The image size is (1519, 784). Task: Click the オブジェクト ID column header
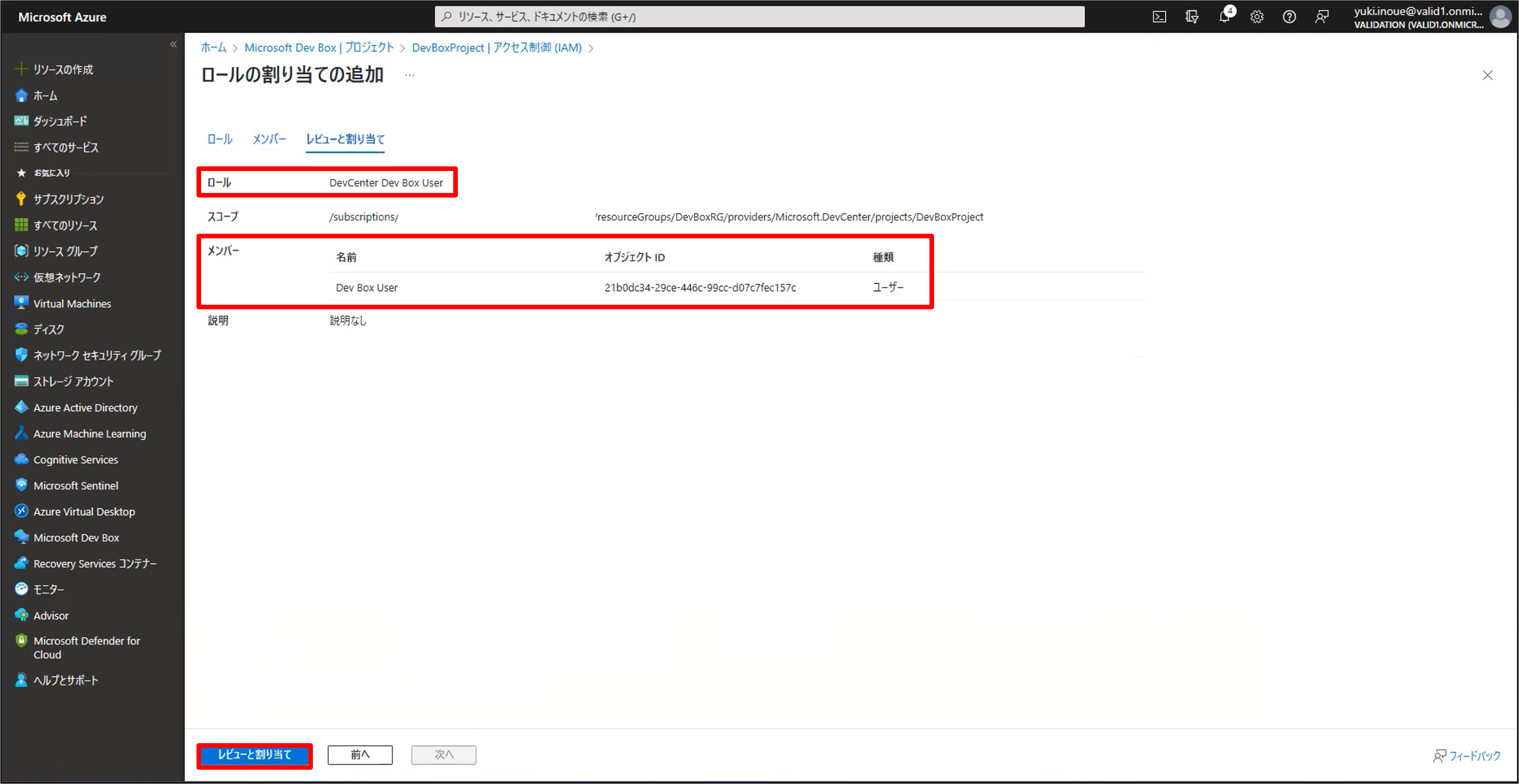tap(634, 257)
